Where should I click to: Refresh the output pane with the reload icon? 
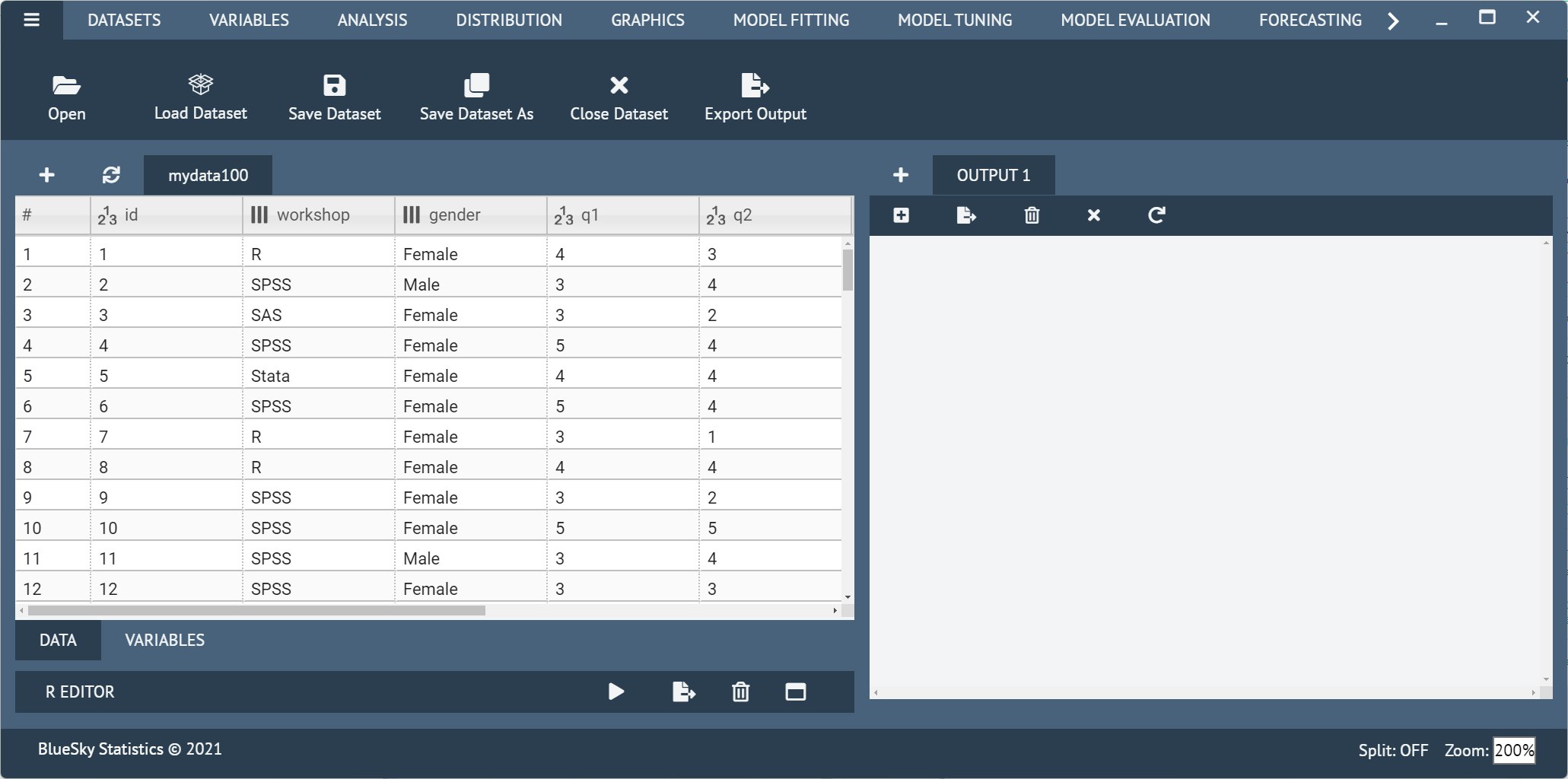[x=1156, y=215]
